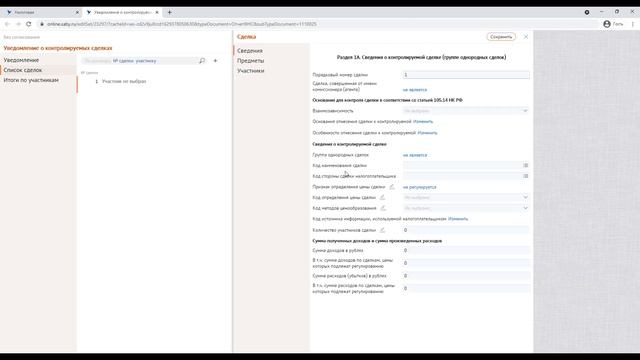
Task: Select Итоги по участникам in the left menu
Action: tap(31, 80)
